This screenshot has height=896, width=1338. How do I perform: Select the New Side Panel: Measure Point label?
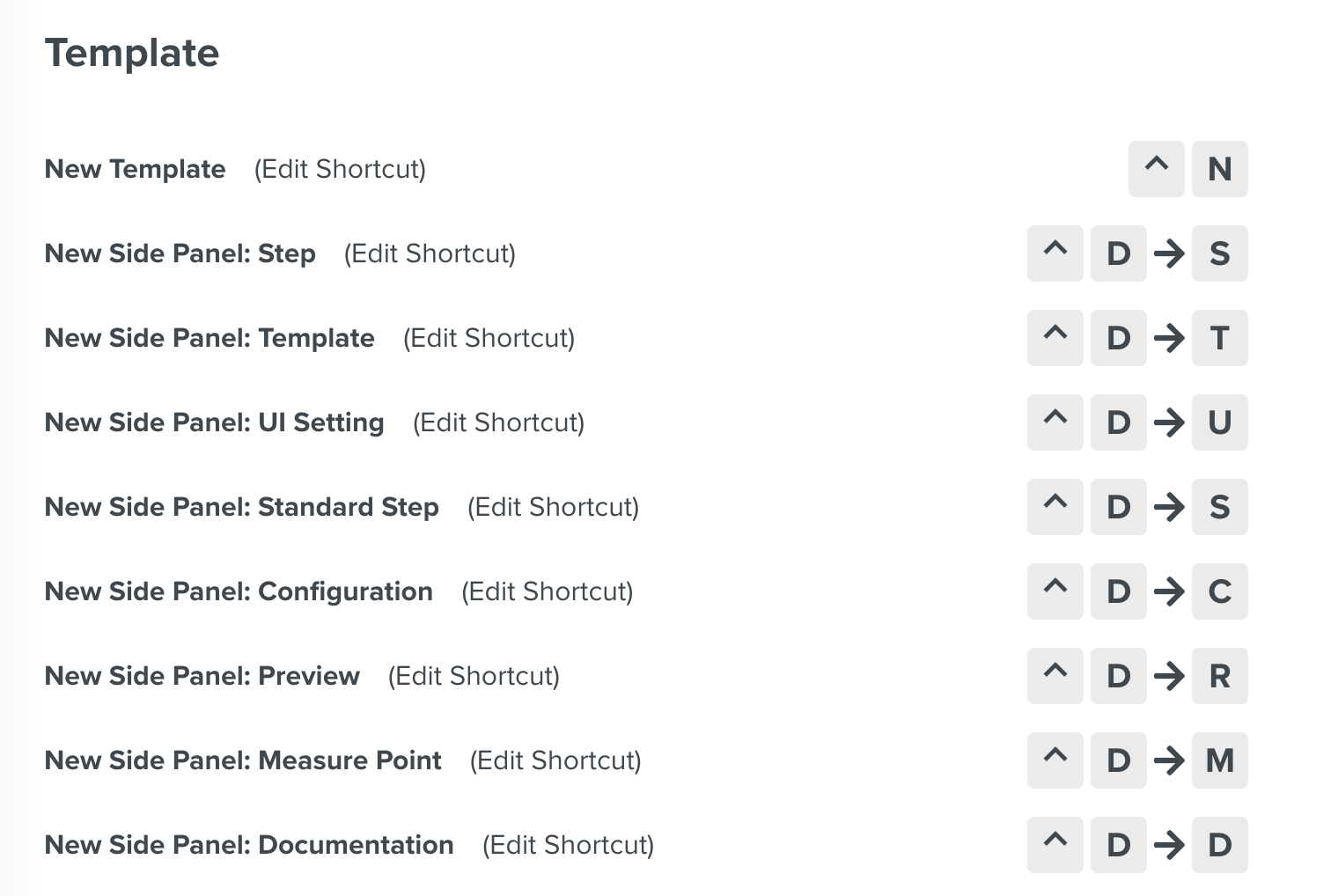[243, 760]
